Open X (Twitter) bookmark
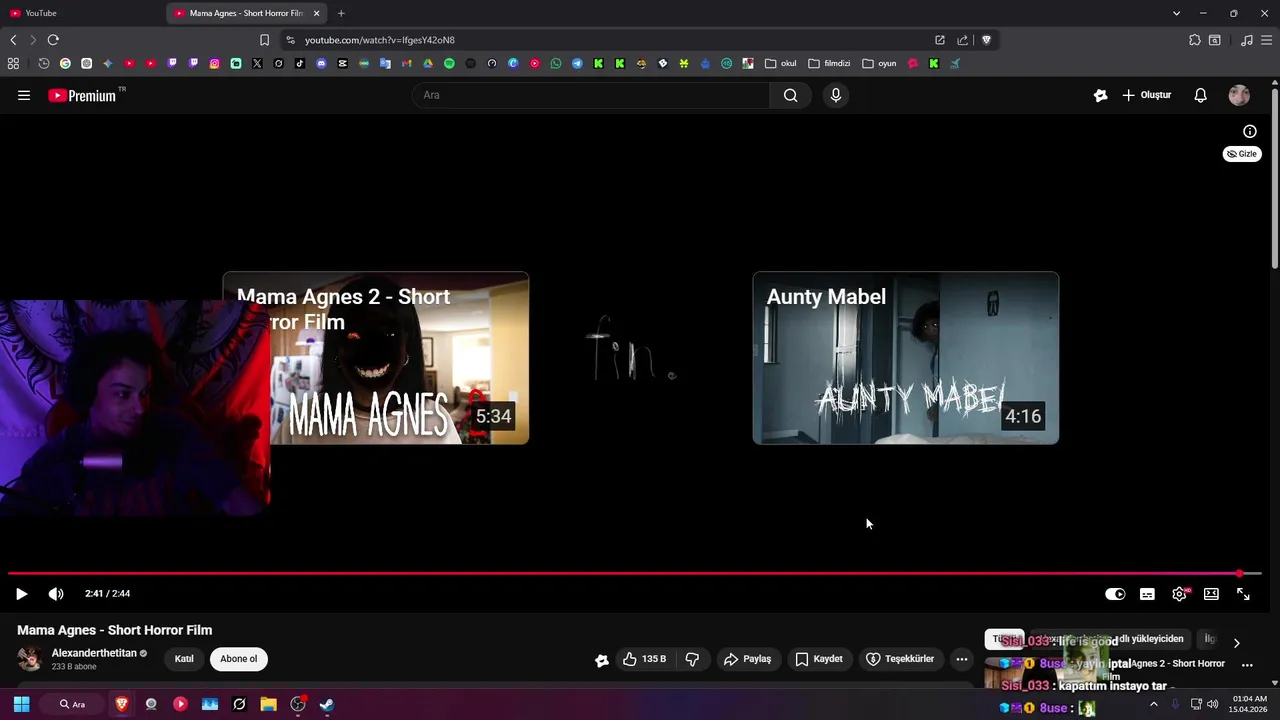This screenshot has width=1280, height=720. 257,63
